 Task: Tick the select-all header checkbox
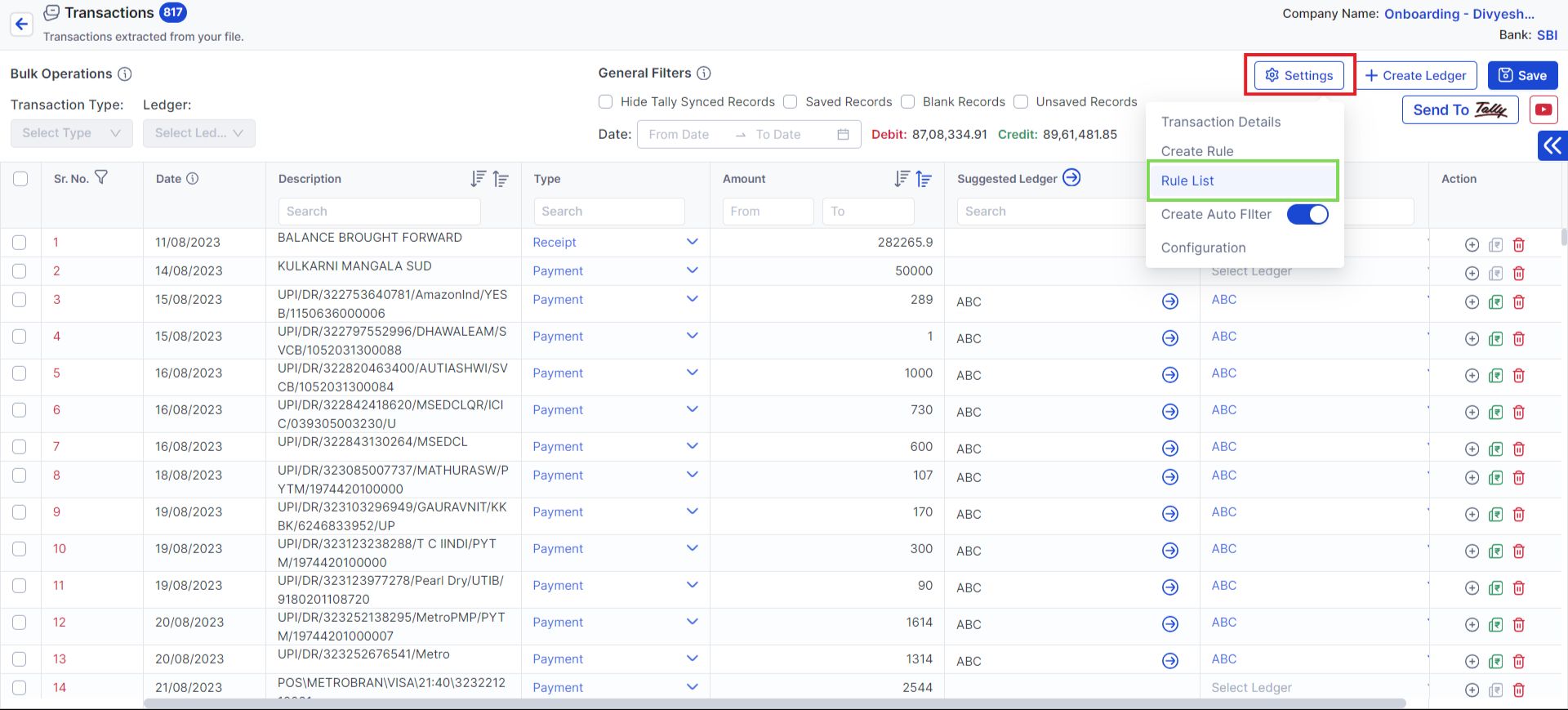[x=20, y=178]
